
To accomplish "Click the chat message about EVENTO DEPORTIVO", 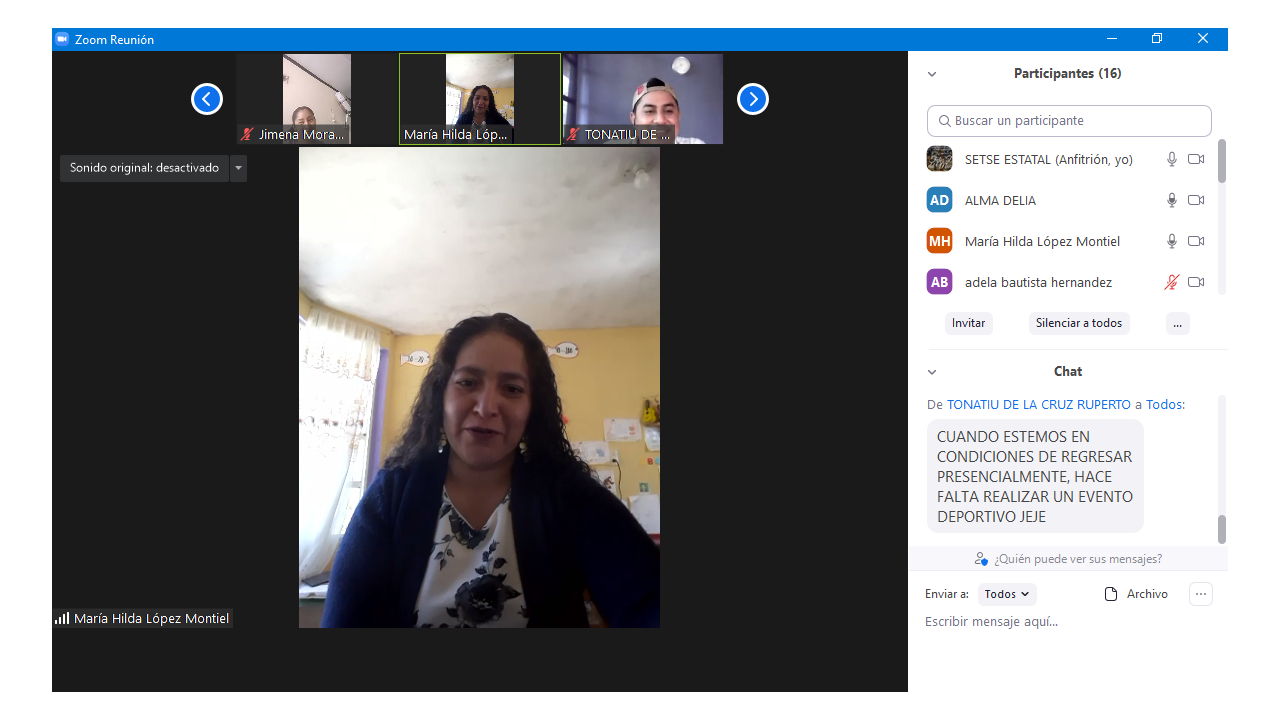I will (x=1035, y=476).
